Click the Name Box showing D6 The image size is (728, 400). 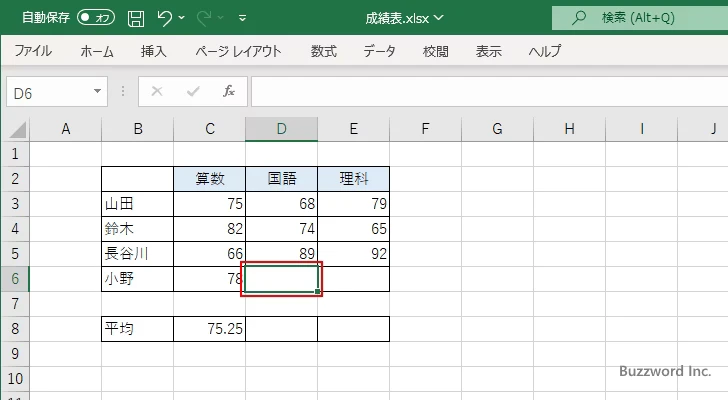coord(49,92)
